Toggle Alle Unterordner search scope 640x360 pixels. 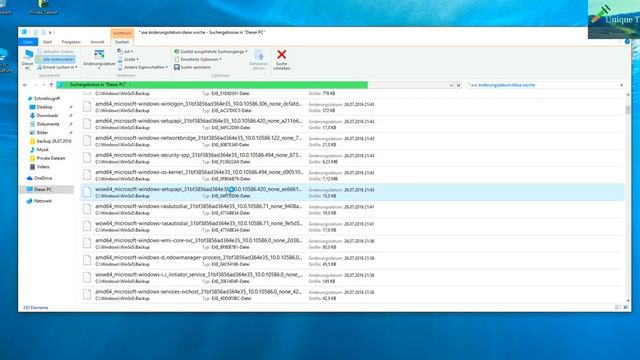point(56,60)
